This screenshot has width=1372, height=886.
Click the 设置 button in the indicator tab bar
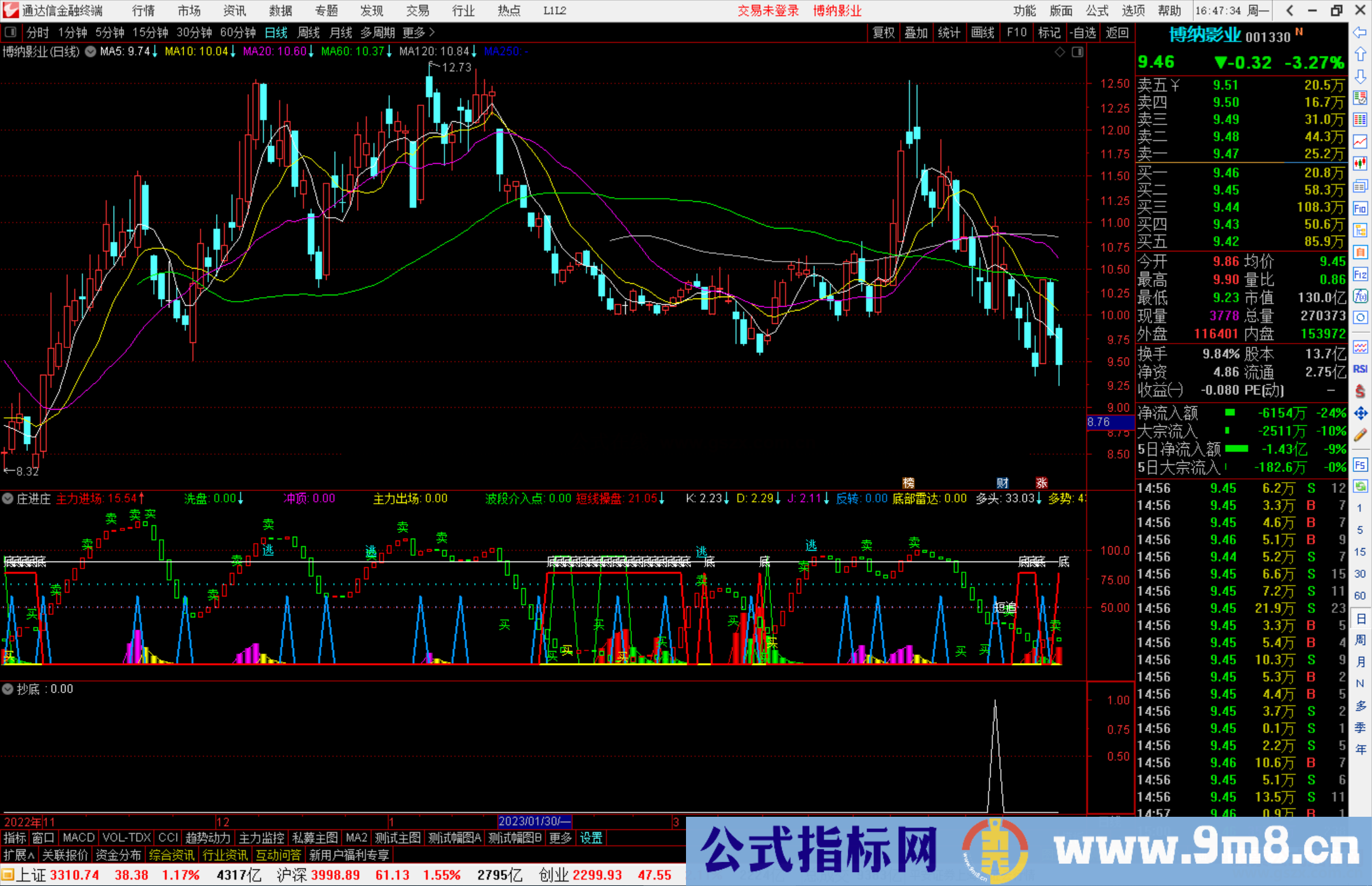(591, 838)
